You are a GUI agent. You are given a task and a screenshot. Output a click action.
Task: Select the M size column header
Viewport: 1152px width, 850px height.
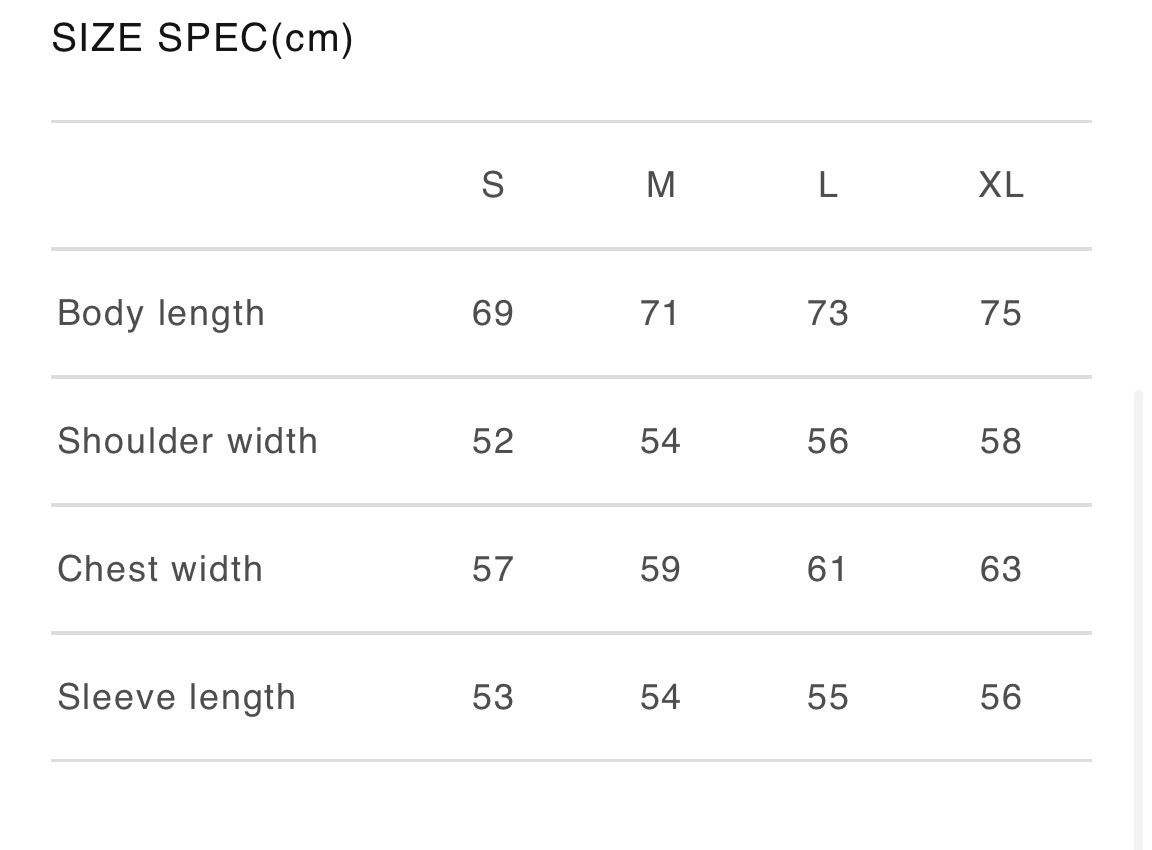point(661,185)
